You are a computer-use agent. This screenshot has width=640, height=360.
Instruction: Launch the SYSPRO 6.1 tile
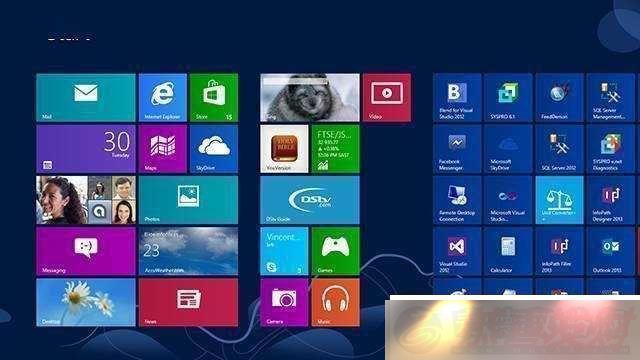pyautogui.click(x=508, y=98)
